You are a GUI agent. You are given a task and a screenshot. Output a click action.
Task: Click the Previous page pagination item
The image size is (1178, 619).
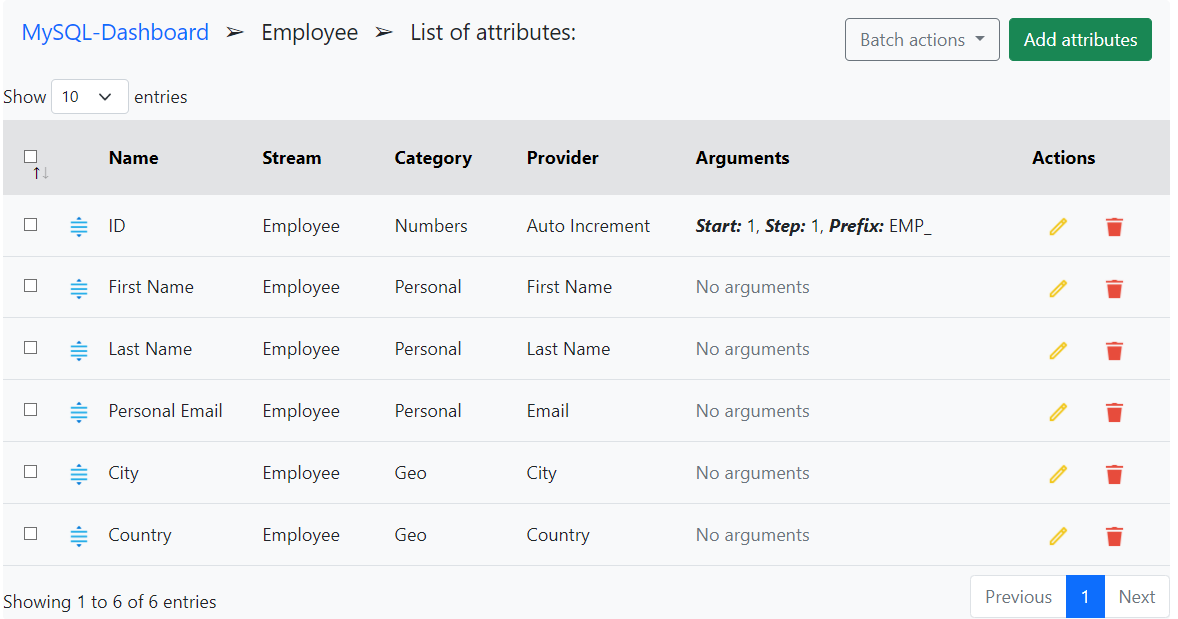click(1018, 597)
